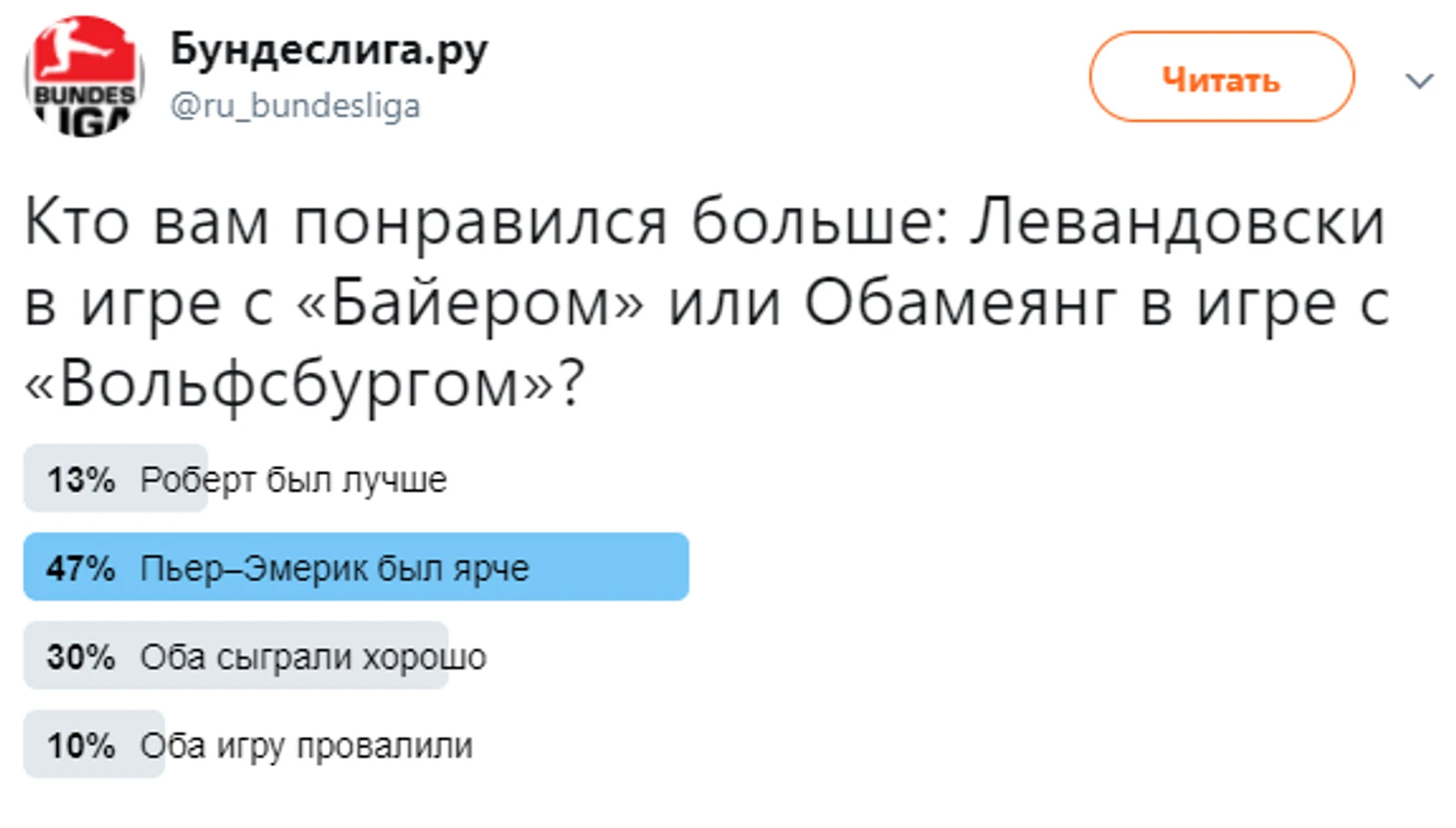Click the word Левандовски in the tweet
The height and width of the screenshot is (828, 1456).
1179,221
